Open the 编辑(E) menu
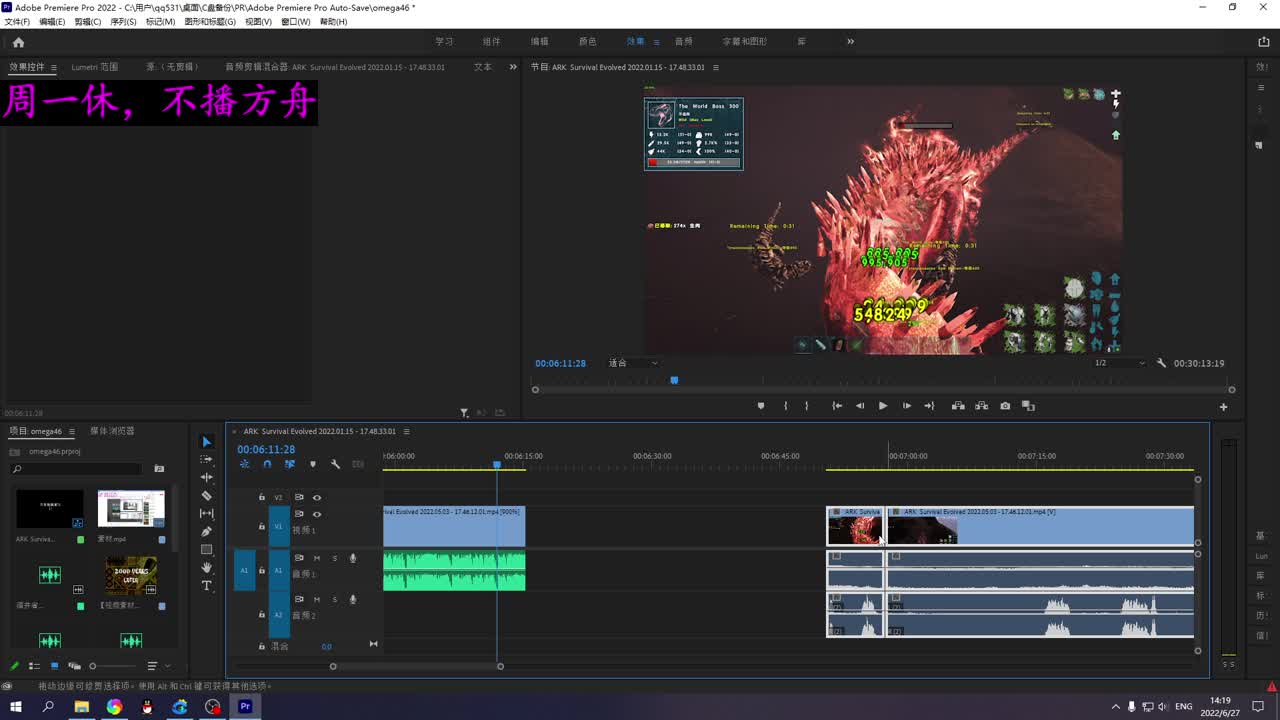 (52, 21)
